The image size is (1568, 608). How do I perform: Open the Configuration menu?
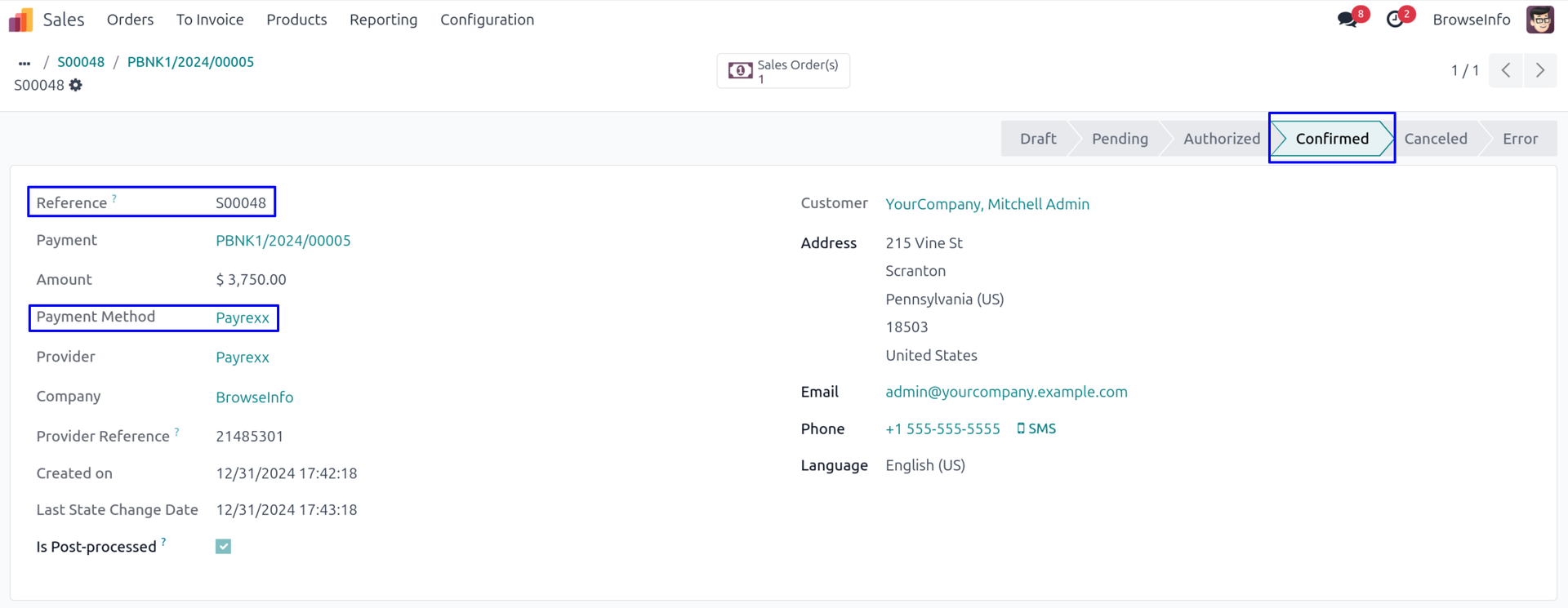[487, 20]
